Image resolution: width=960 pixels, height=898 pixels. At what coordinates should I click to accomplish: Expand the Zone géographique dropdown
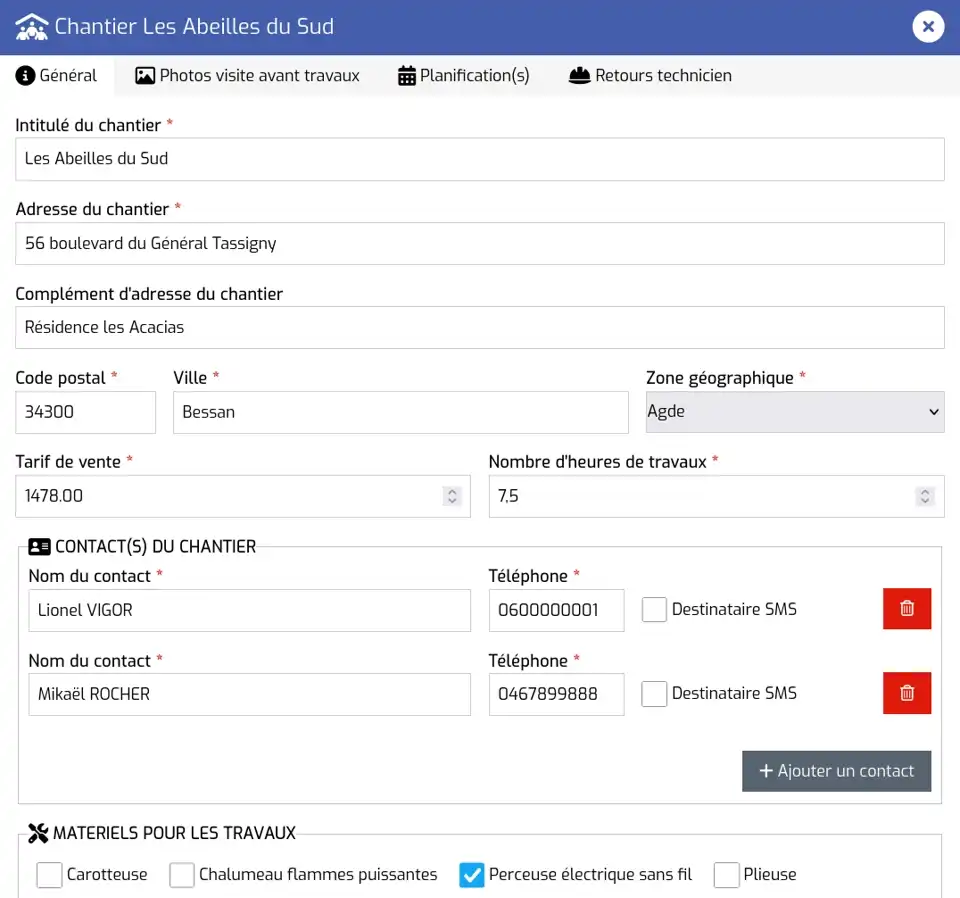click(795, 412)
